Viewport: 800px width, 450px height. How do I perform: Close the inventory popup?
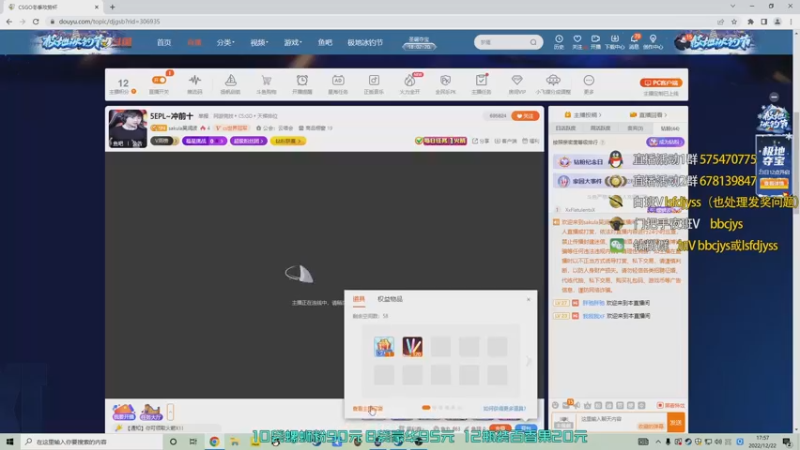529,299
